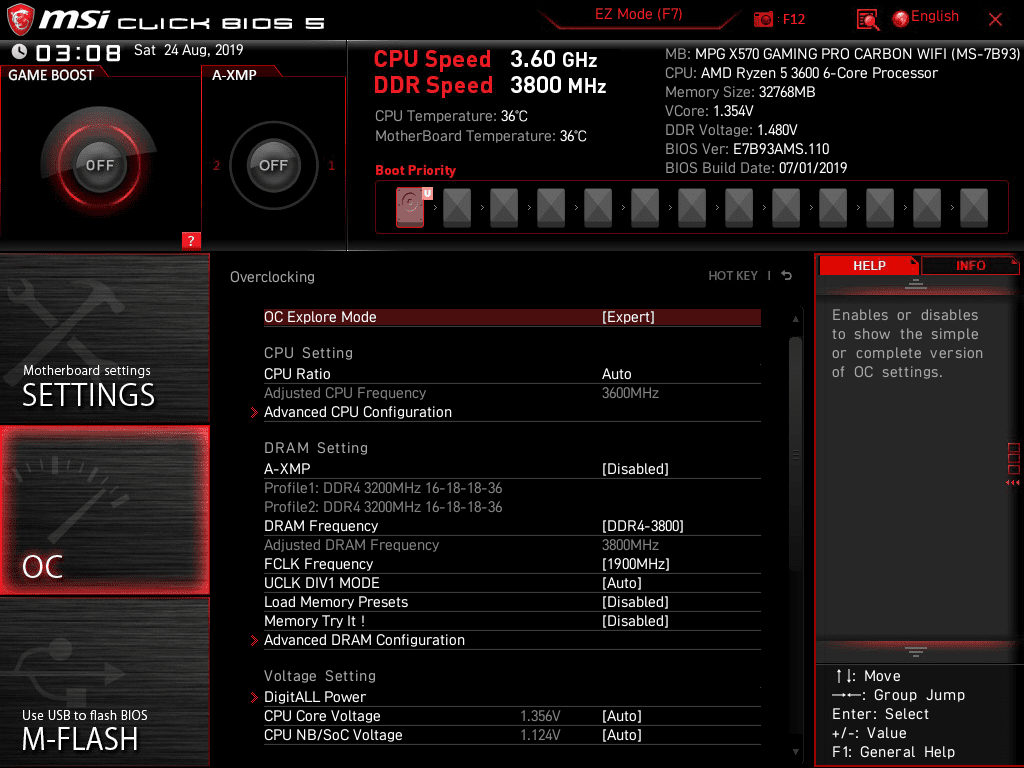Open the OC section
Viewport: 1024px width, 768px height.
click(x=104, y=510)
